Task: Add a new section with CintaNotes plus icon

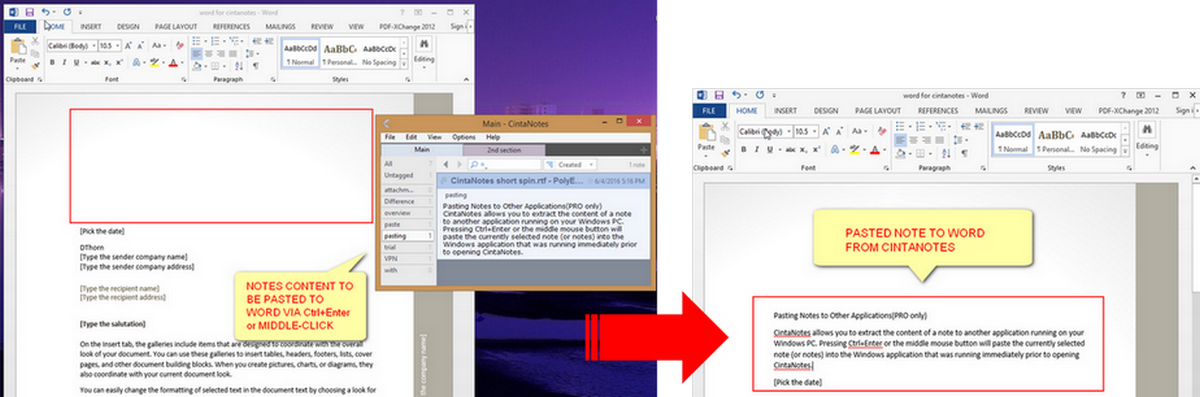Action: (x=644, y=150)
